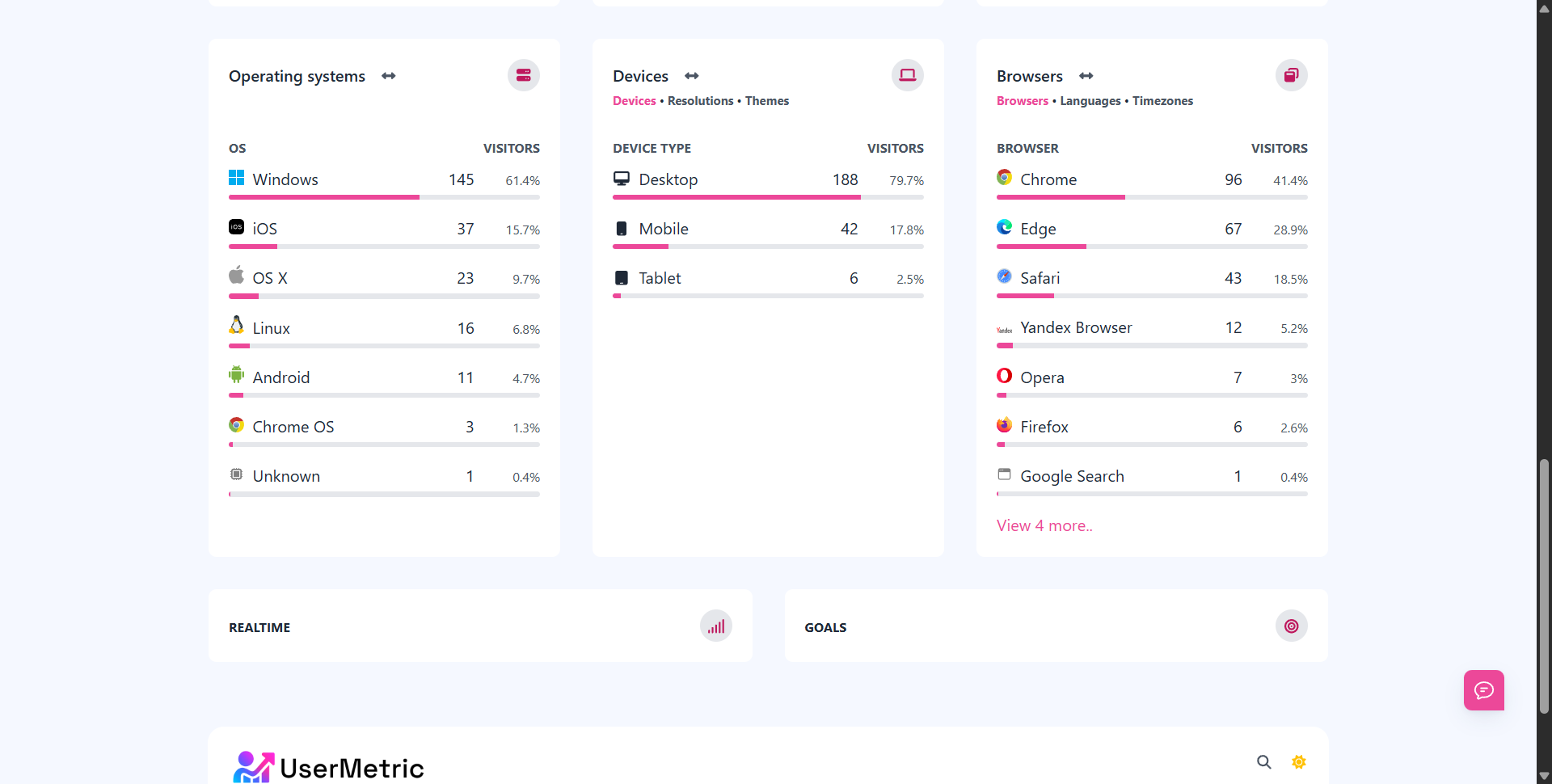Click the search magnifier icon
Image resolution: width=1552 pixels, height=784 pixels.
point(1264,761)
